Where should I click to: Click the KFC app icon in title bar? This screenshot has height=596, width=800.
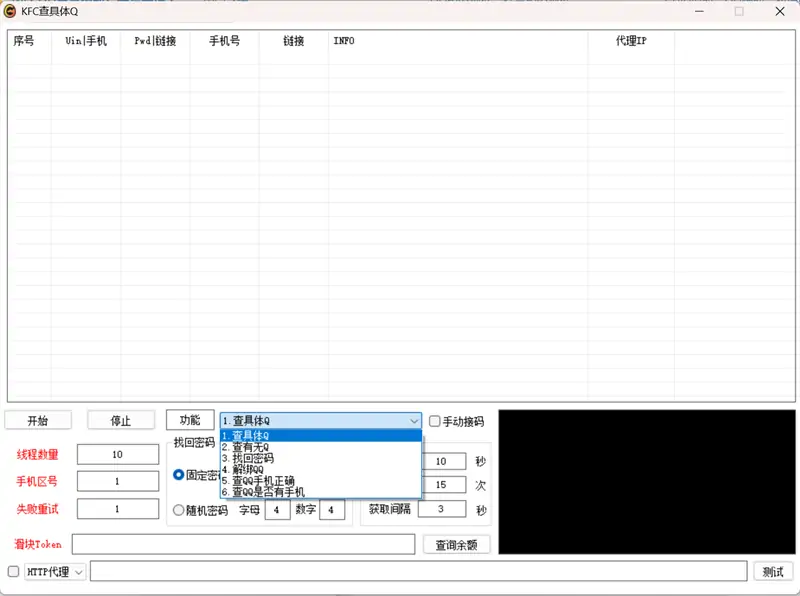[10, 11]
